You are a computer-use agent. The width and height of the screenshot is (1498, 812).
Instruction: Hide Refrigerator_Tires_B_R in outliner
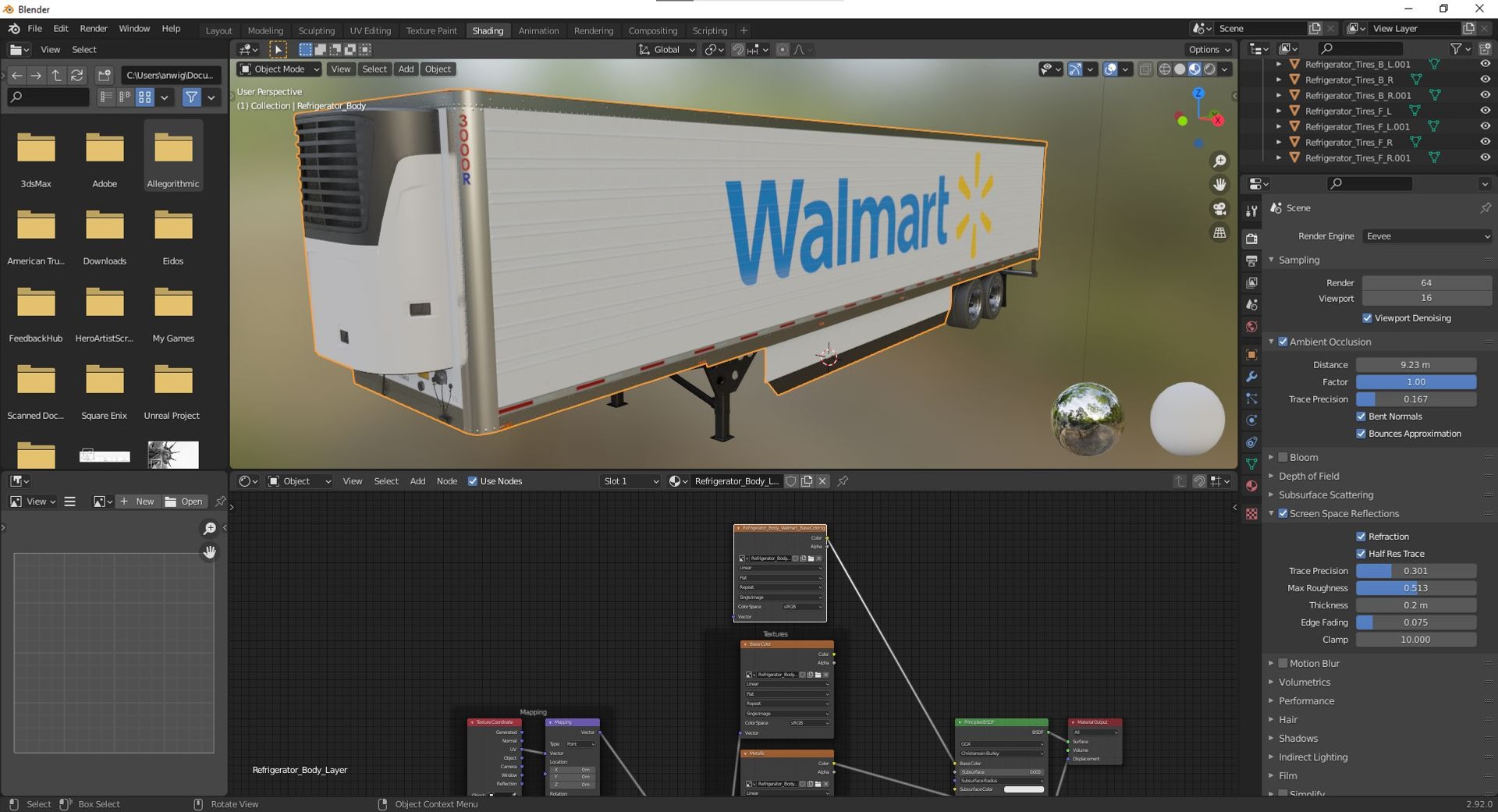[x=1485, y=80]
